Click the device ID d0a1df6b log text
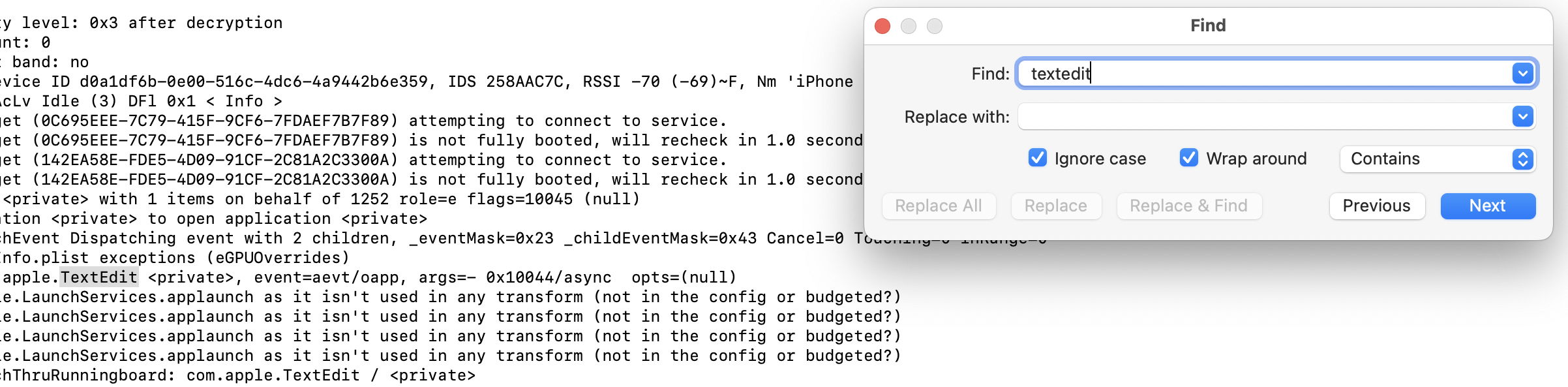 [x=253, y=82]
